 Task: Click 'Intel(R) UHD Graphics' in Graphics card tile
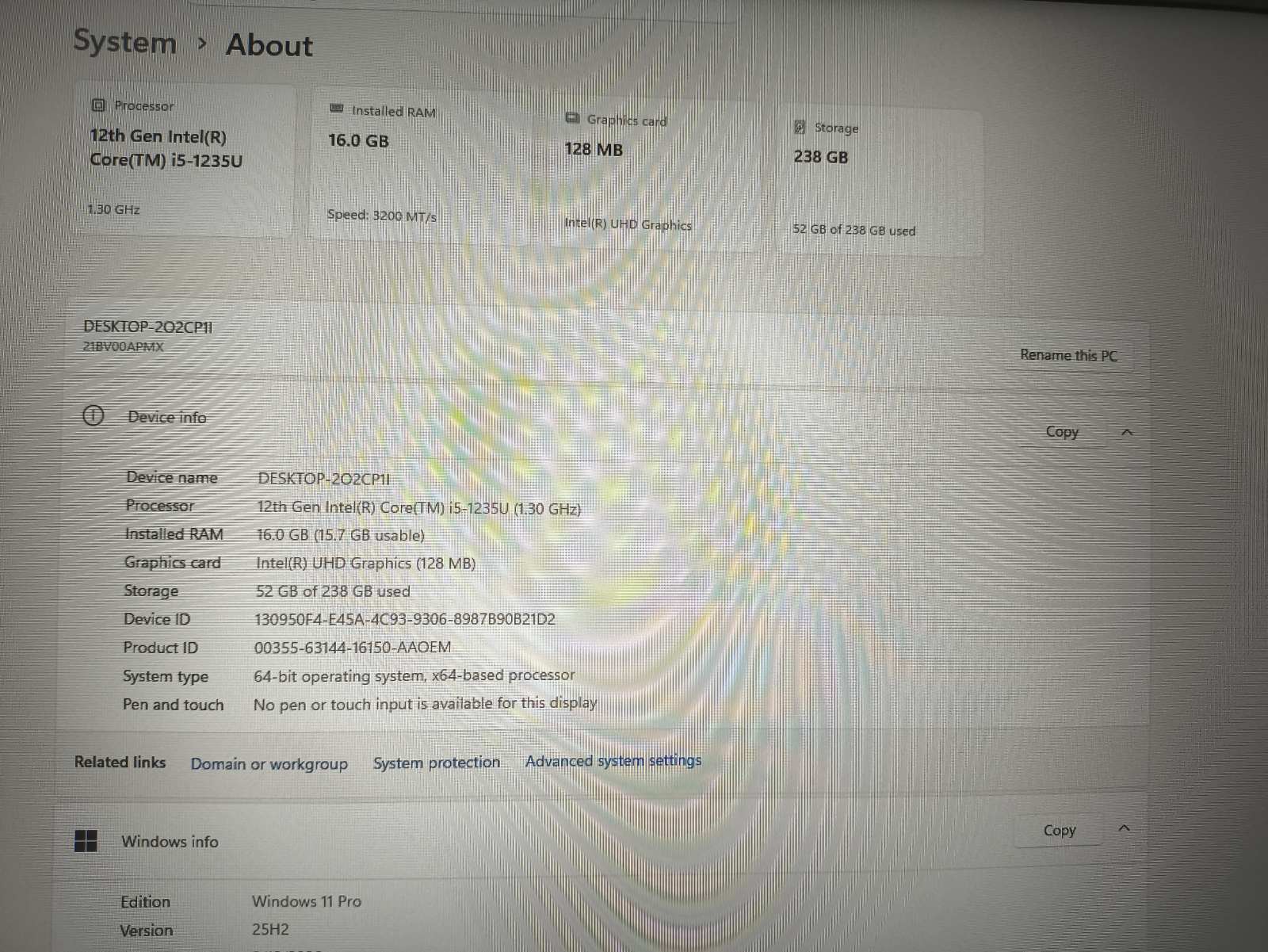(x=628, y=224)
